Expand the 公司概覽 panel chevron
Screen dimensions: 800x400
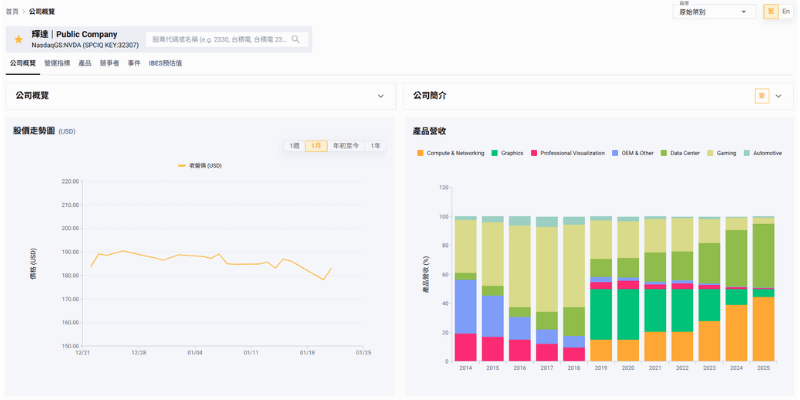coord(380,96)
